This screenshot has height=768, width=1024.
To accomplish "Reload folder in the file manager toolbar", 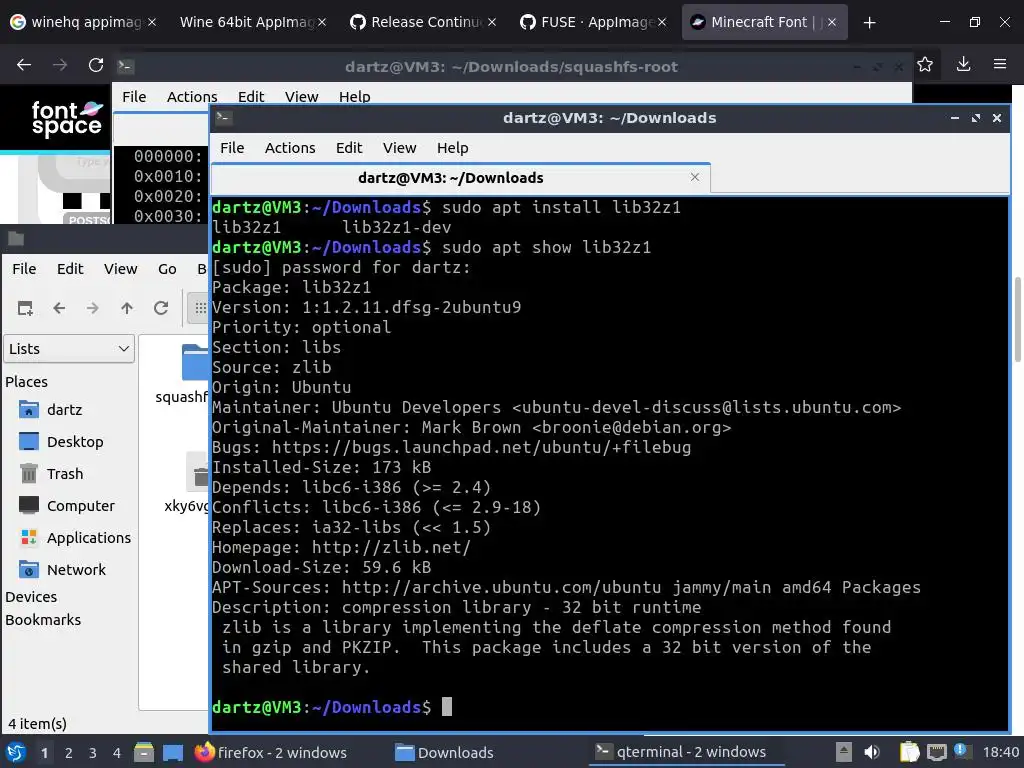I will 161,308.
